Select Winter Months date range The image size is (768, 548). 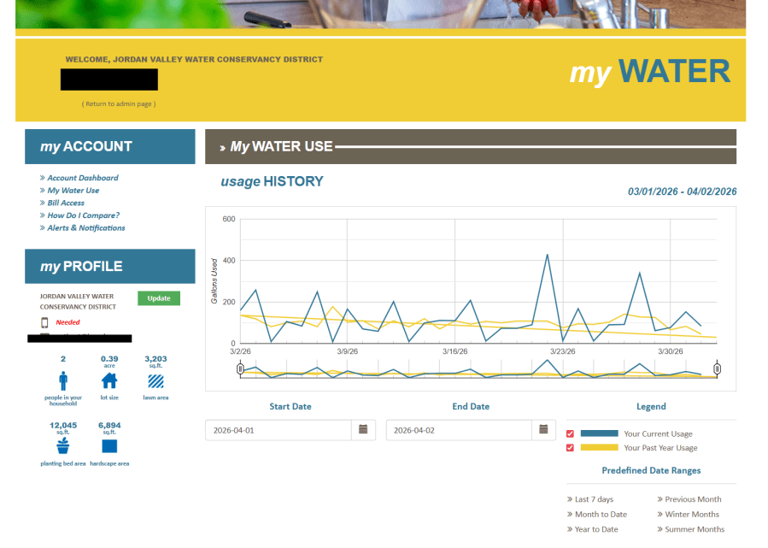click(x=692, y=514)
